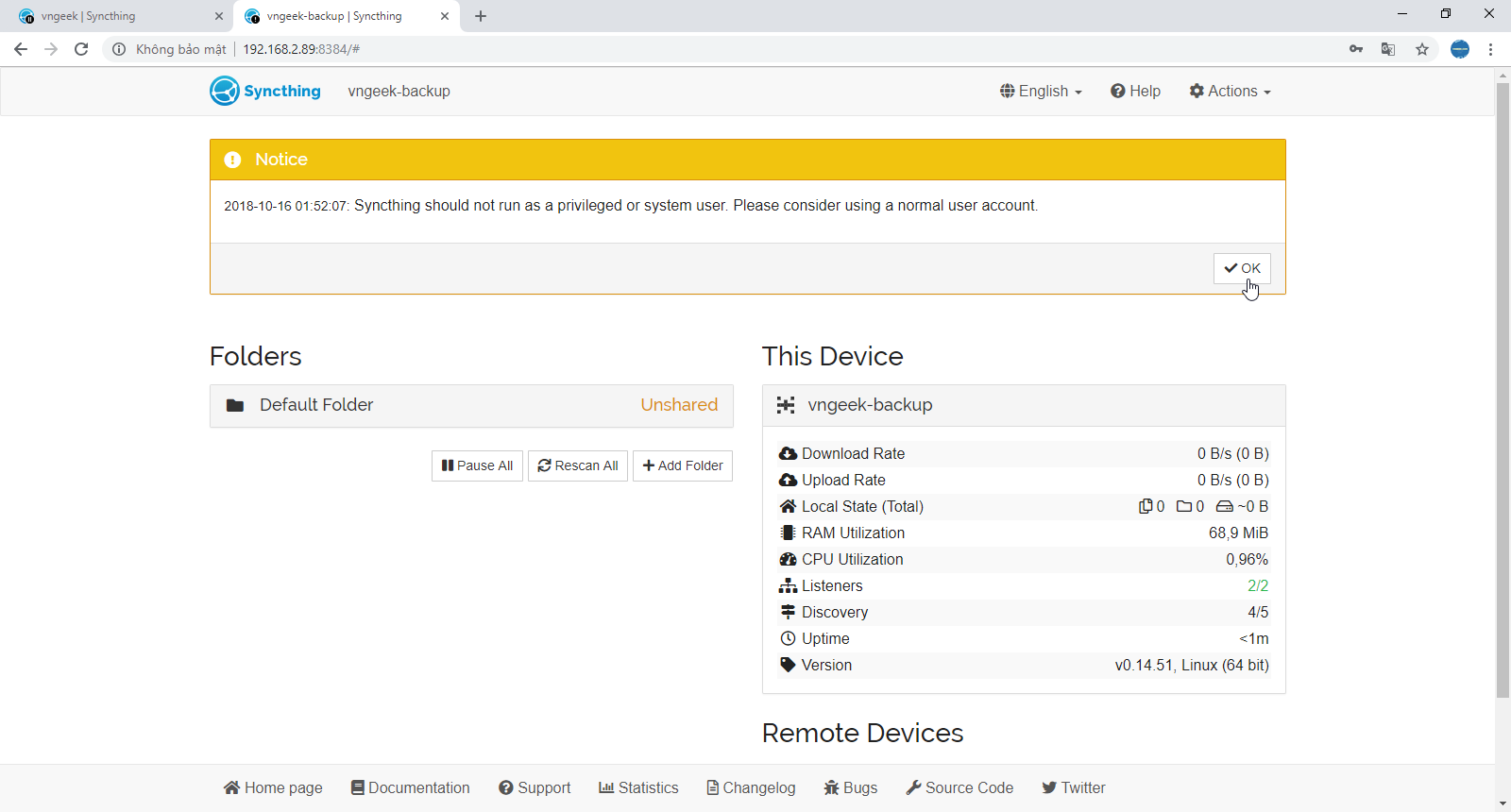
Task: Open the Source Code footer link
Action: (x=959, y=787)
